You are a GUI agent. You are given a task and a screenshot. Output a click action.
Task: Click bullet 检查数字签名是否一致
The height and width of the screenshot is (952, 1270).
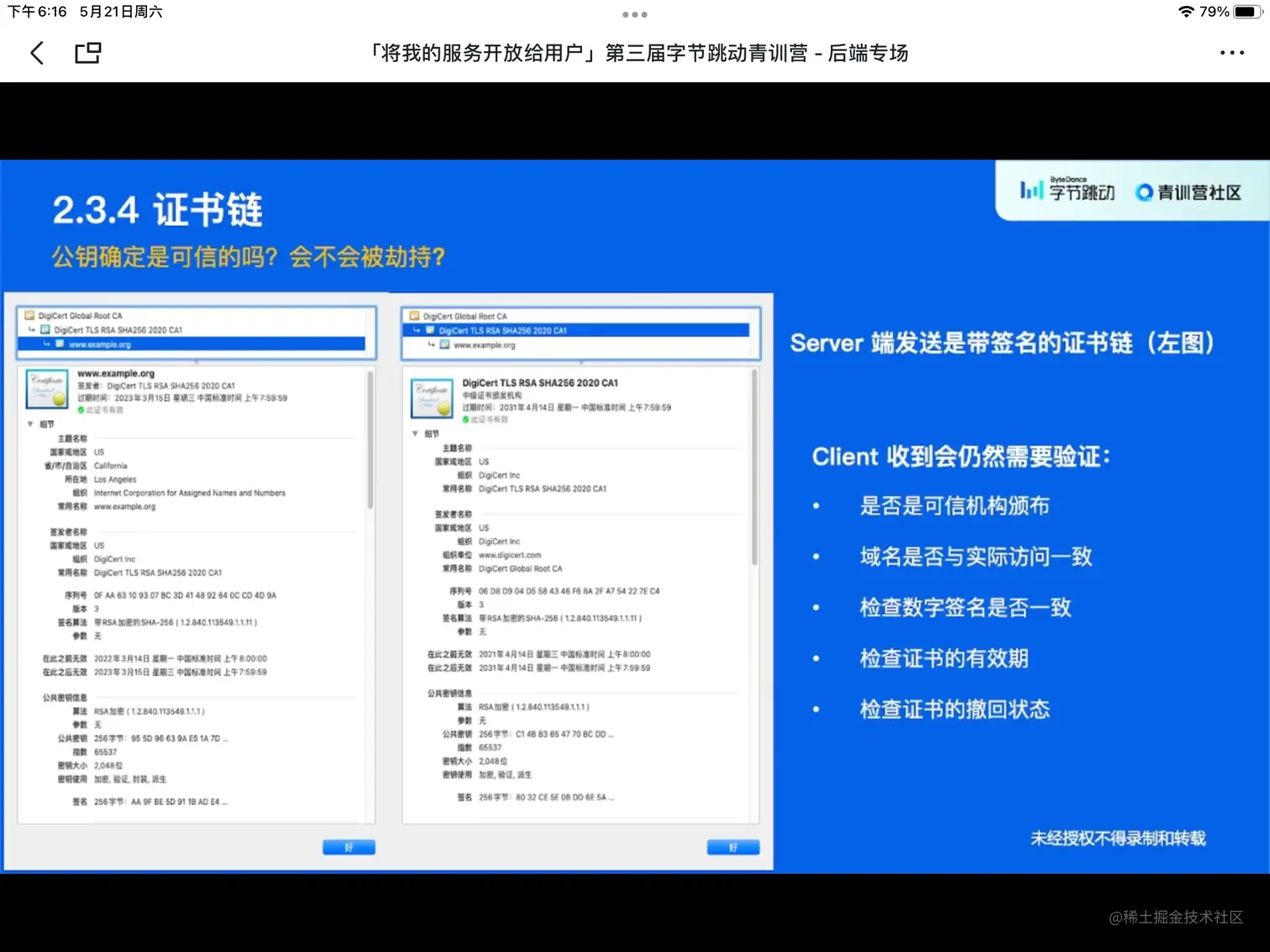pyautogui.click(x=965, y=607)
